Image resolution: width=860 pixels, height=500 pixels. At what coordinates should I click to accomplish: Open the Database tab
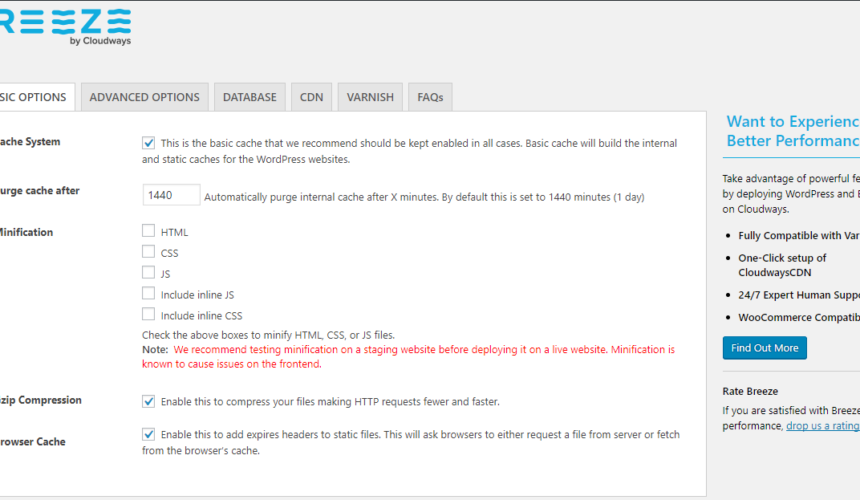(250, 97)
